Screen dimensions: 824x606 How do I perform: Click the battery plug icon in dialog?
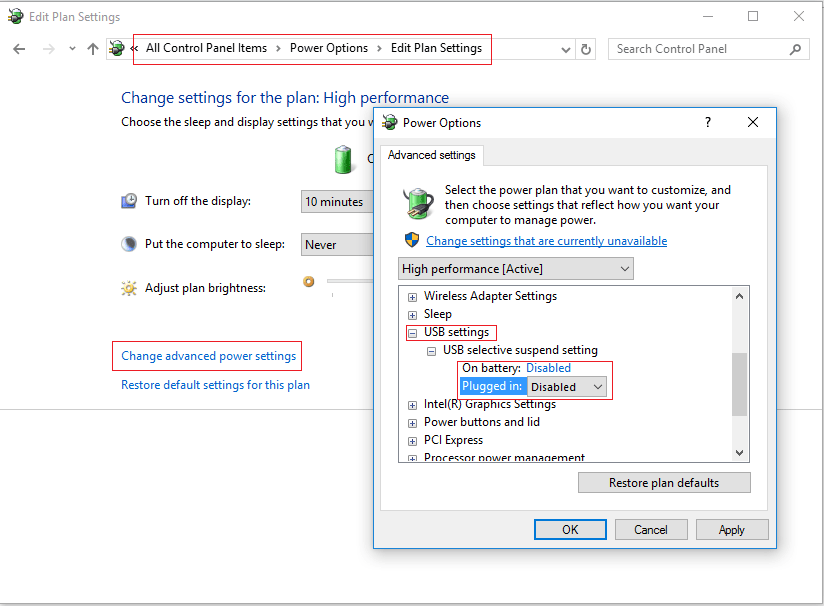[418, 203]
